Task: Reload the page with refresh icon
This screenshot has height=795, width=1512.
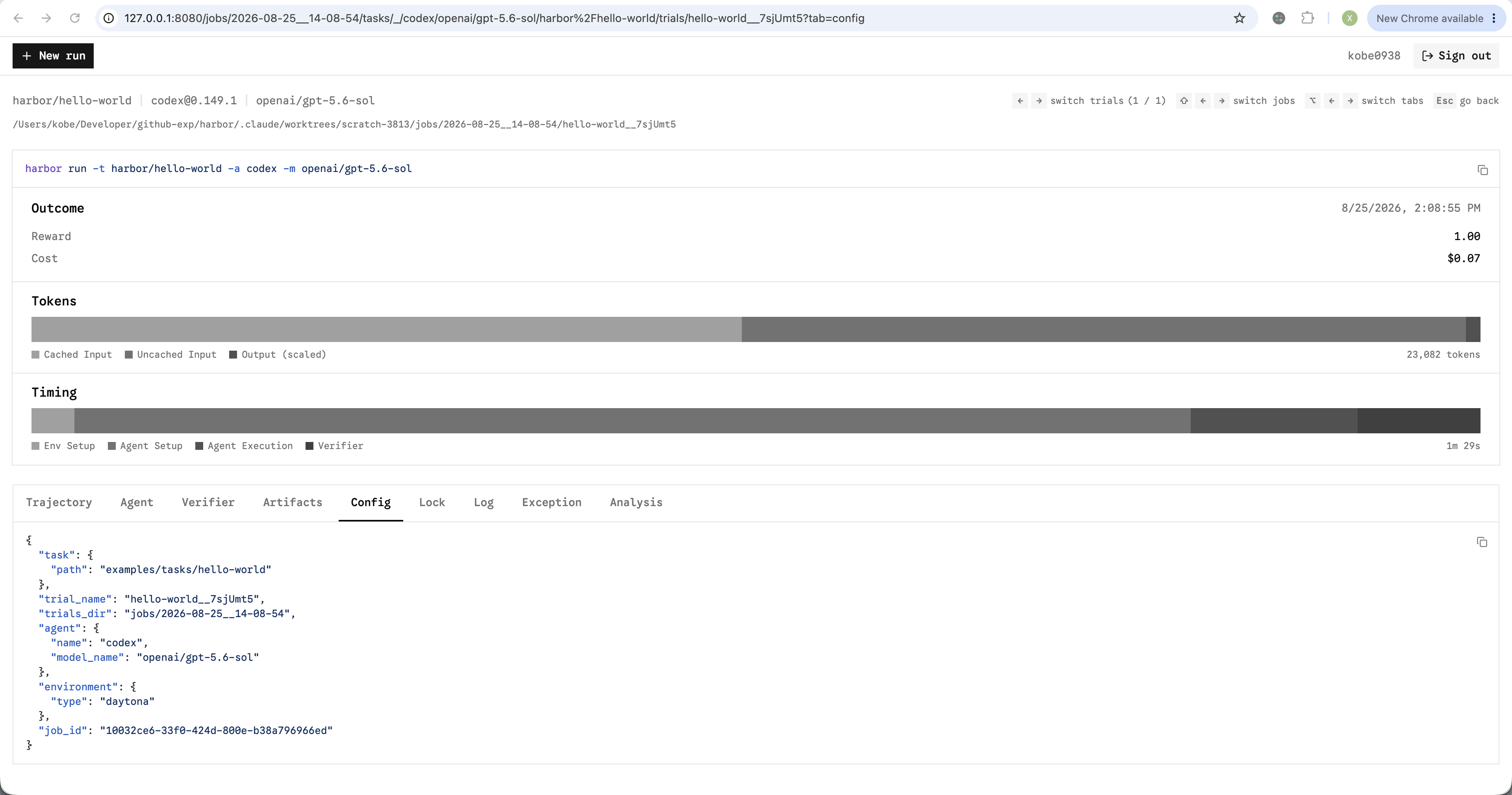Action: 74,18
